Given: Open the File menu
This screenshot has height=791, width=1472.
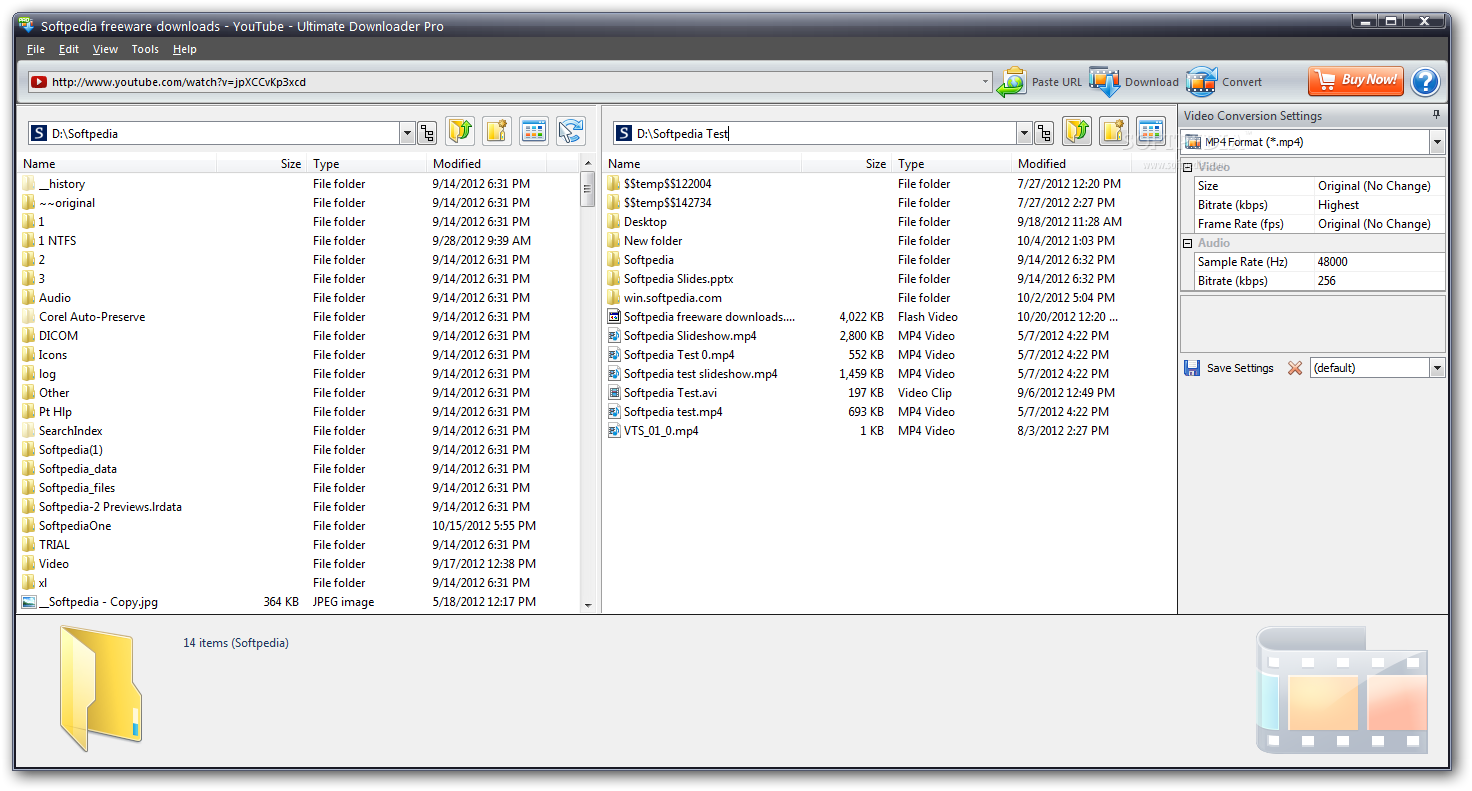Looking at the screenshot, I should pyautogui.click(x=36, y=49).
